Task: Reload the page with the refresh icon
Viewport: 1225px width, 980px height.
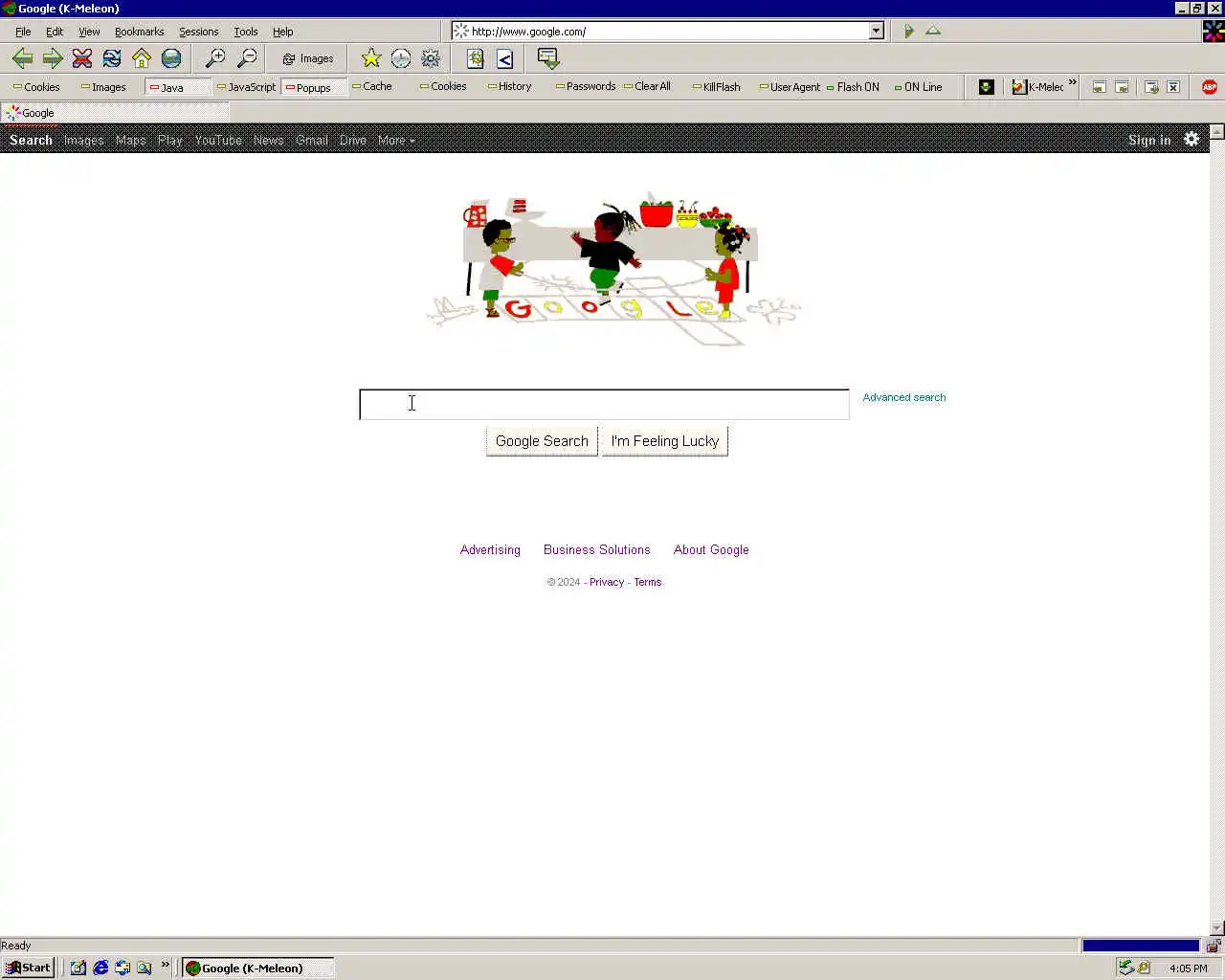Action: coord(112,58)
